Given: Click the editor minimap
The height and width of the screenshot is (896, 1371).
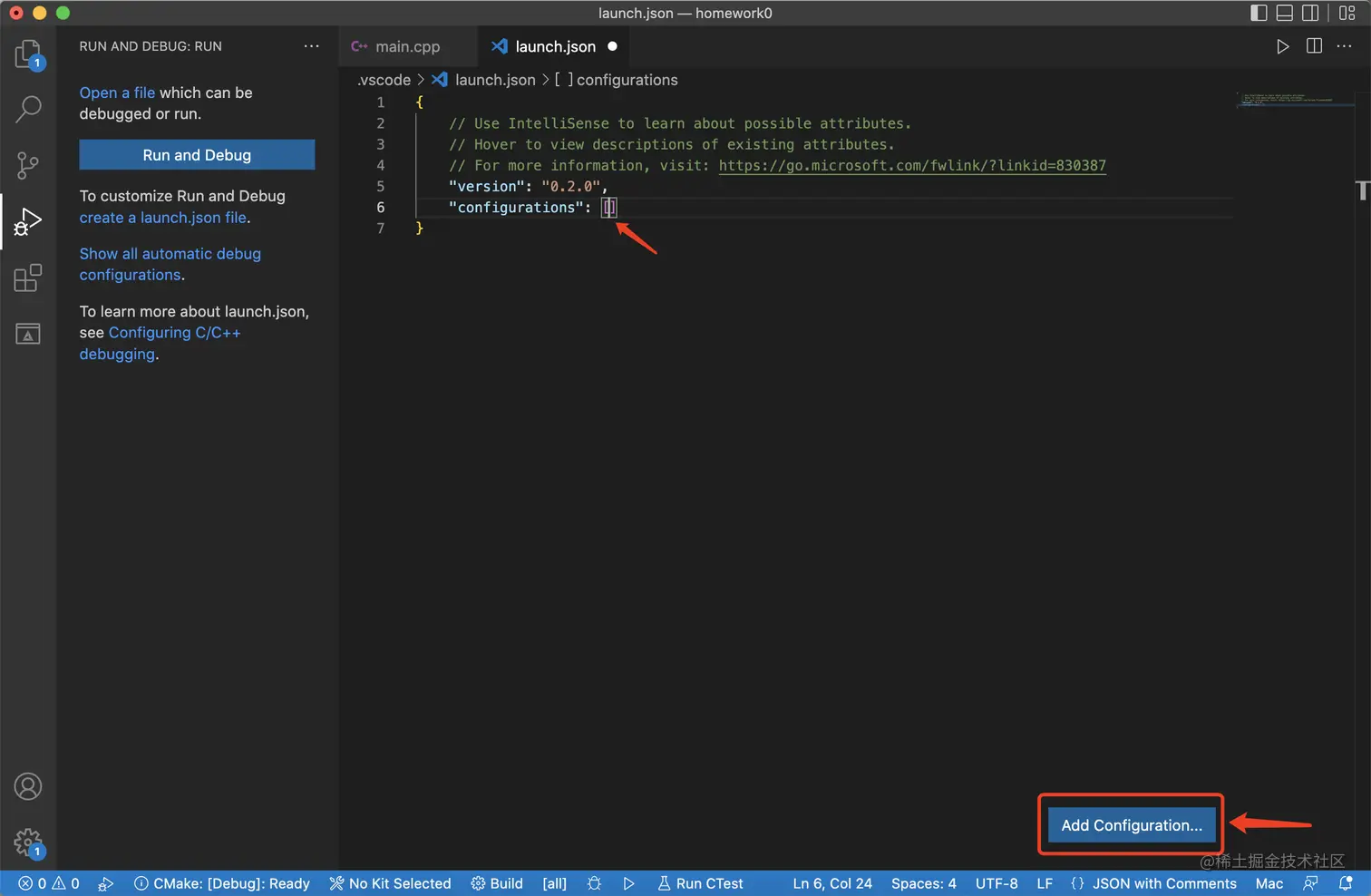Looking at the screenshot, I should tap(1295, 100).
